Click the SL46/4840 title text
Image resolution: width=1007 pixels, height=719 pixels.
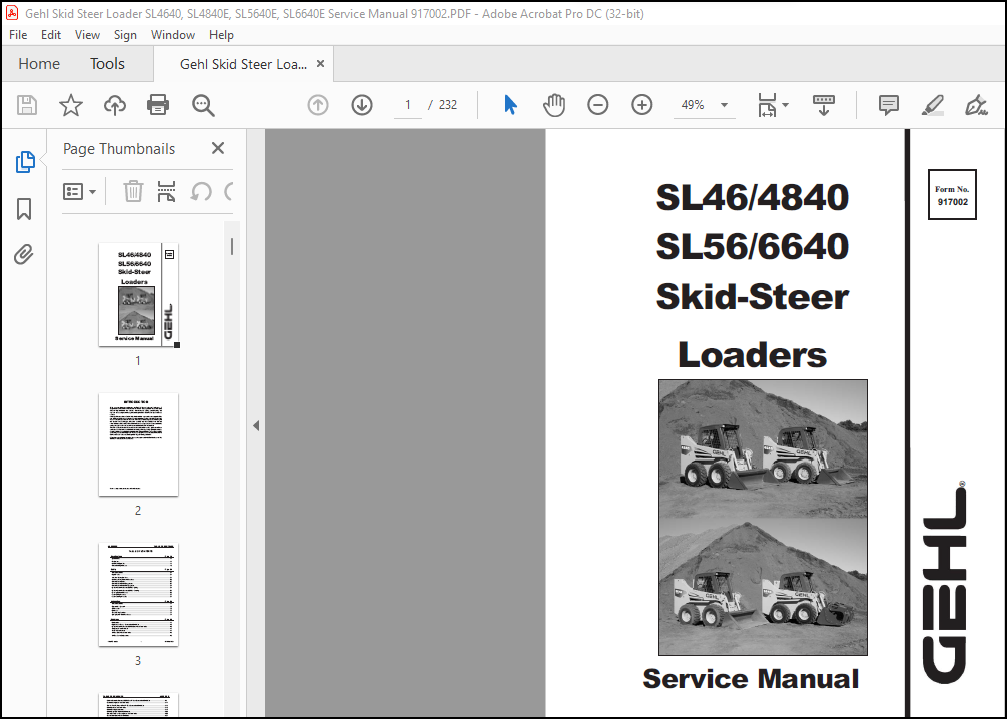(x=752, y=197)
